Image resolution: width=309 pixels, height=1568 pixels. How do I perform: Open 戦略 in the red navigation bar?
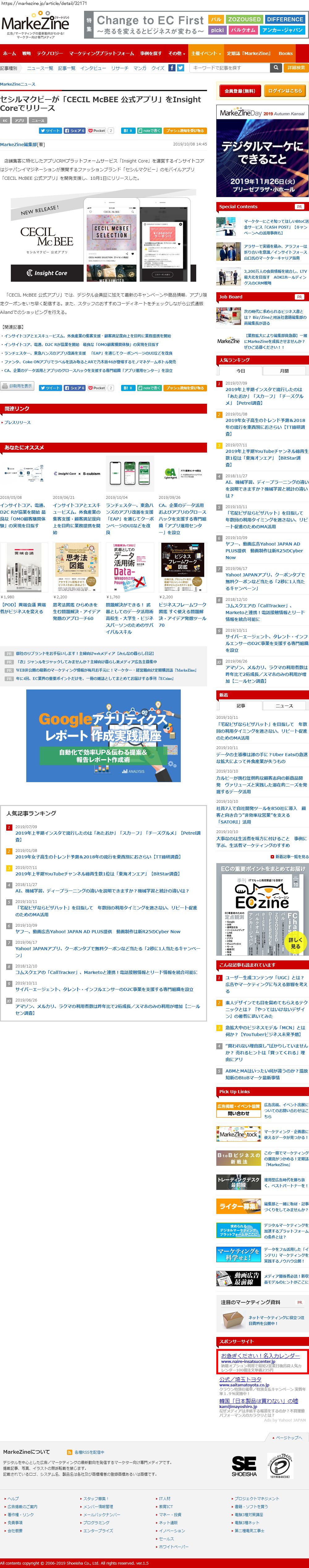pyautogui.click(x=26, y=53)
